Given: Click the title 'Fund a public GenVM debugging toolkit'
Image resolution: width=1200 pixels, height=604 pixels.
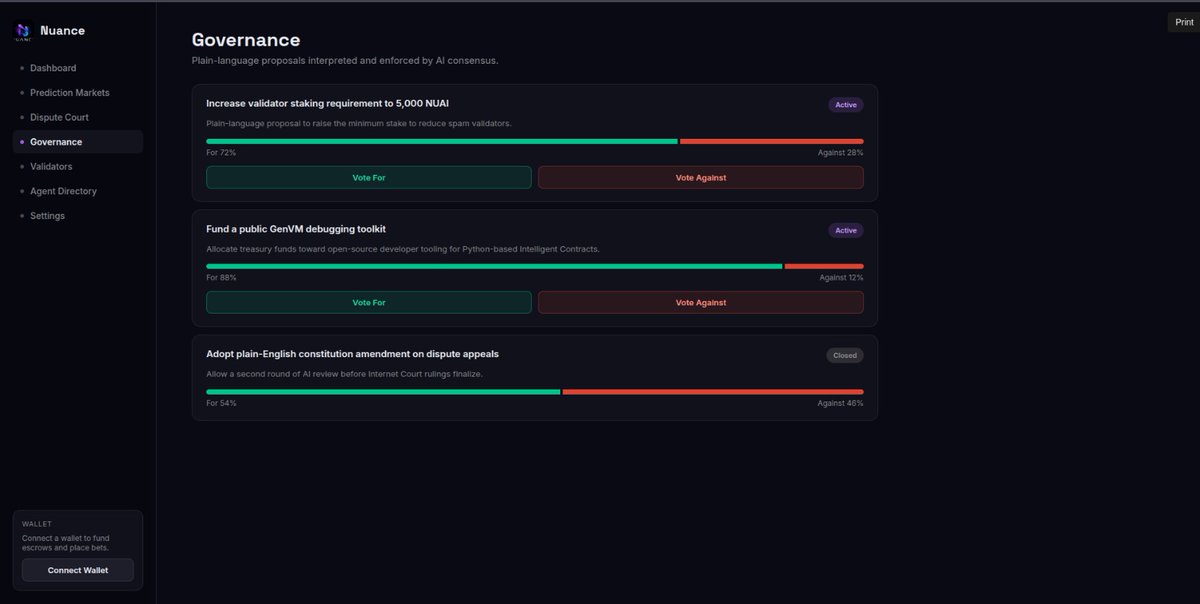Looking at the screenshot, I should 296,229.
